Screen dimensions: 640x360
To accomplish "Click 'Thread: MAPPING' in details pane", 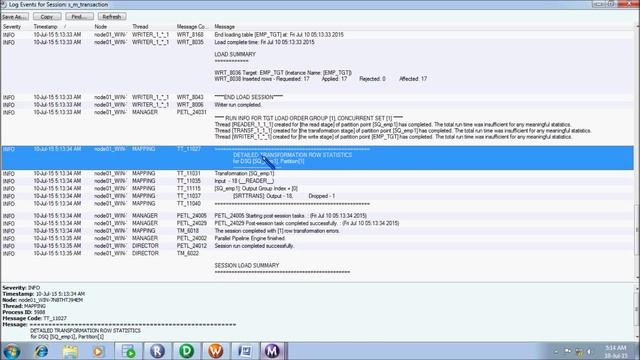I will [24, 306].
